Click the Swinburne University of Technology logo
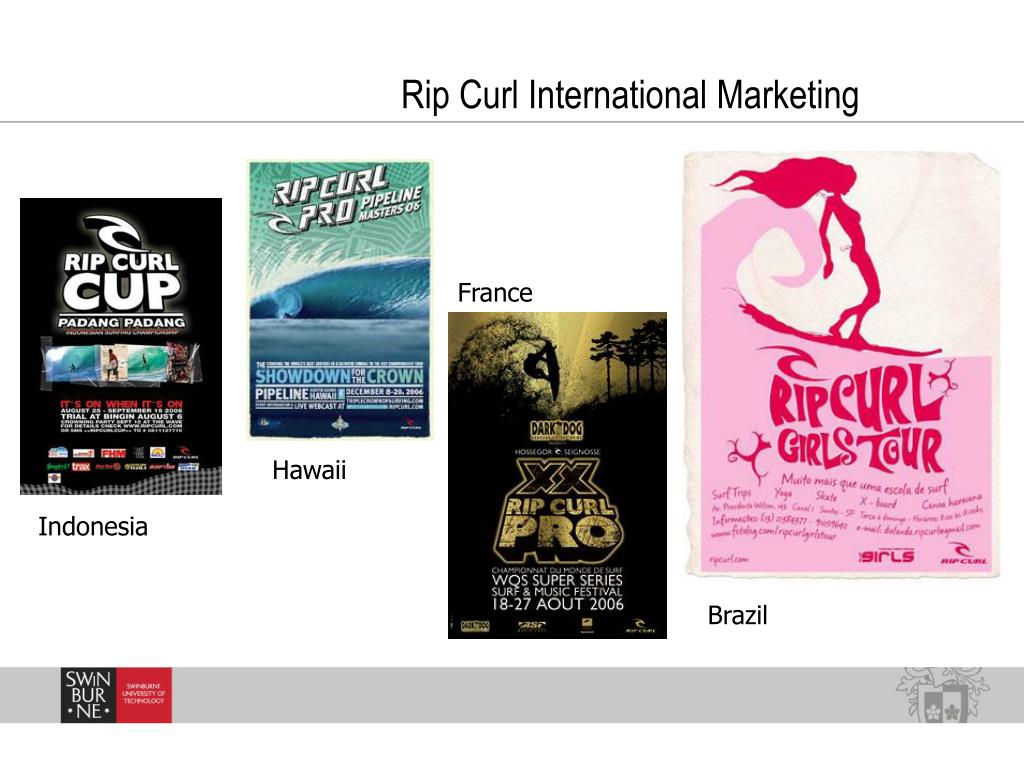The image size is (1024, 768). (116, 695)
